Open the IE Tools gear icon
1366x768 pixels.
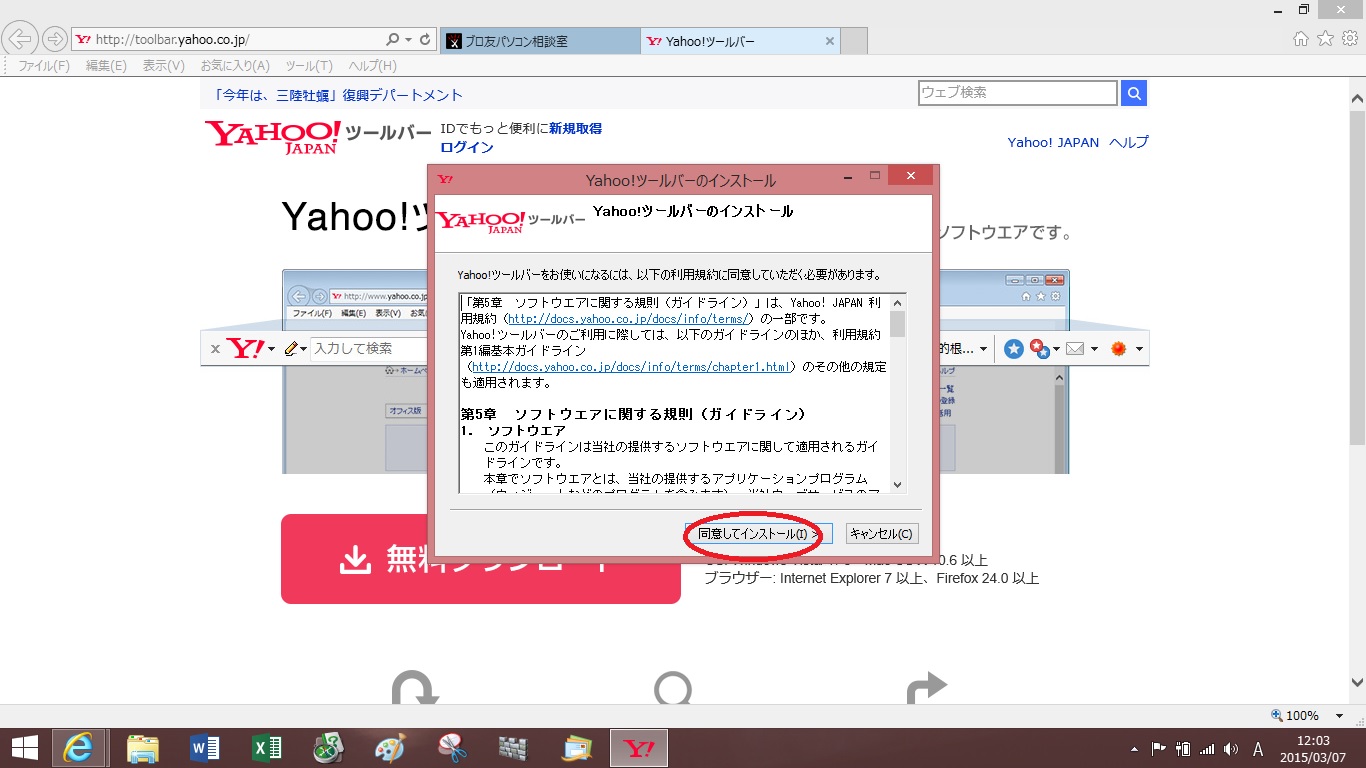point(1349,39)
